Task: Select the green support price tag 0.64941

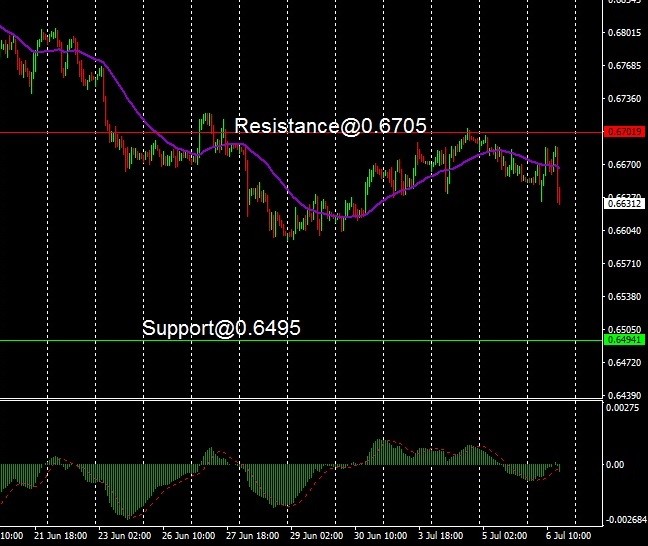Action: tap(624, 340)
